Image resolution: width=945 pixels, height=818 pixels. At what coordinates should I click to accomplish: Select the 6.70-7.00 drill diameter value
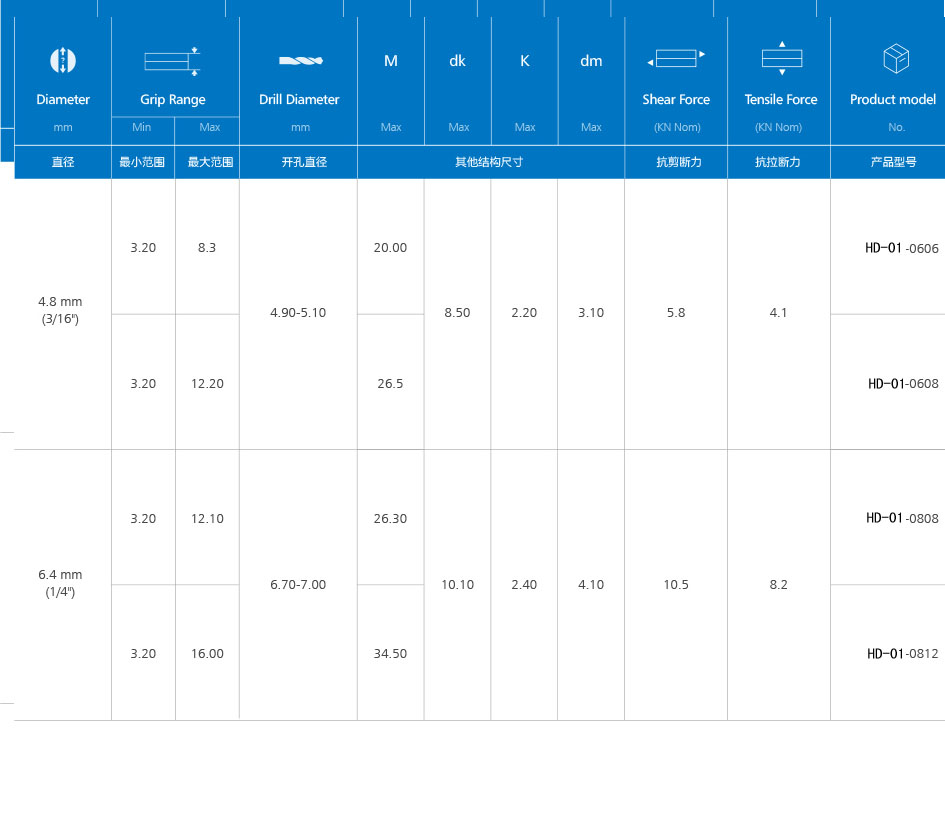298,585
